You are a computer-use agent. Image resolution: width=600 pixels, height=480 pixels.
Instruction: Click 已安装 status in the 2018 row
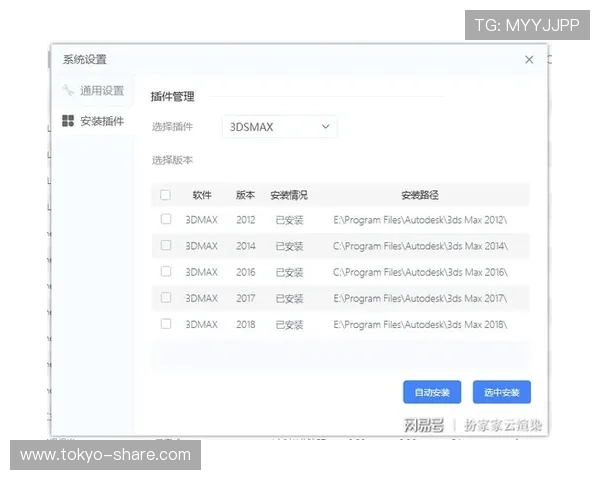tap(290, 325)
